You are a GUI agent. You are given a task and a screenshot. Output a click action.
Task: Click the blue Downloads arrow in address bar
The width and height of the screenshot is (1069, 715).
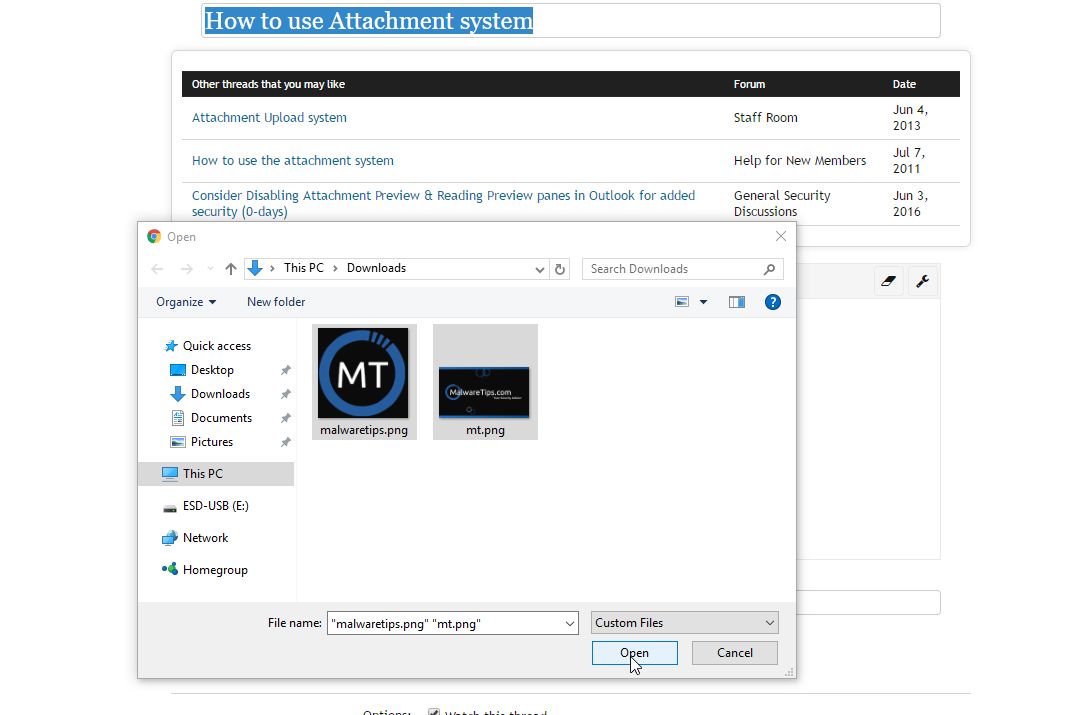click(255, 269)
